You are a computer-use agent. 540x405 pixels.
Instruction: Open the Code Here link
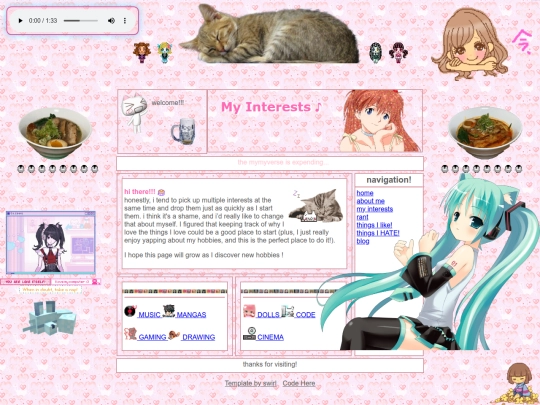coord(299,383)
